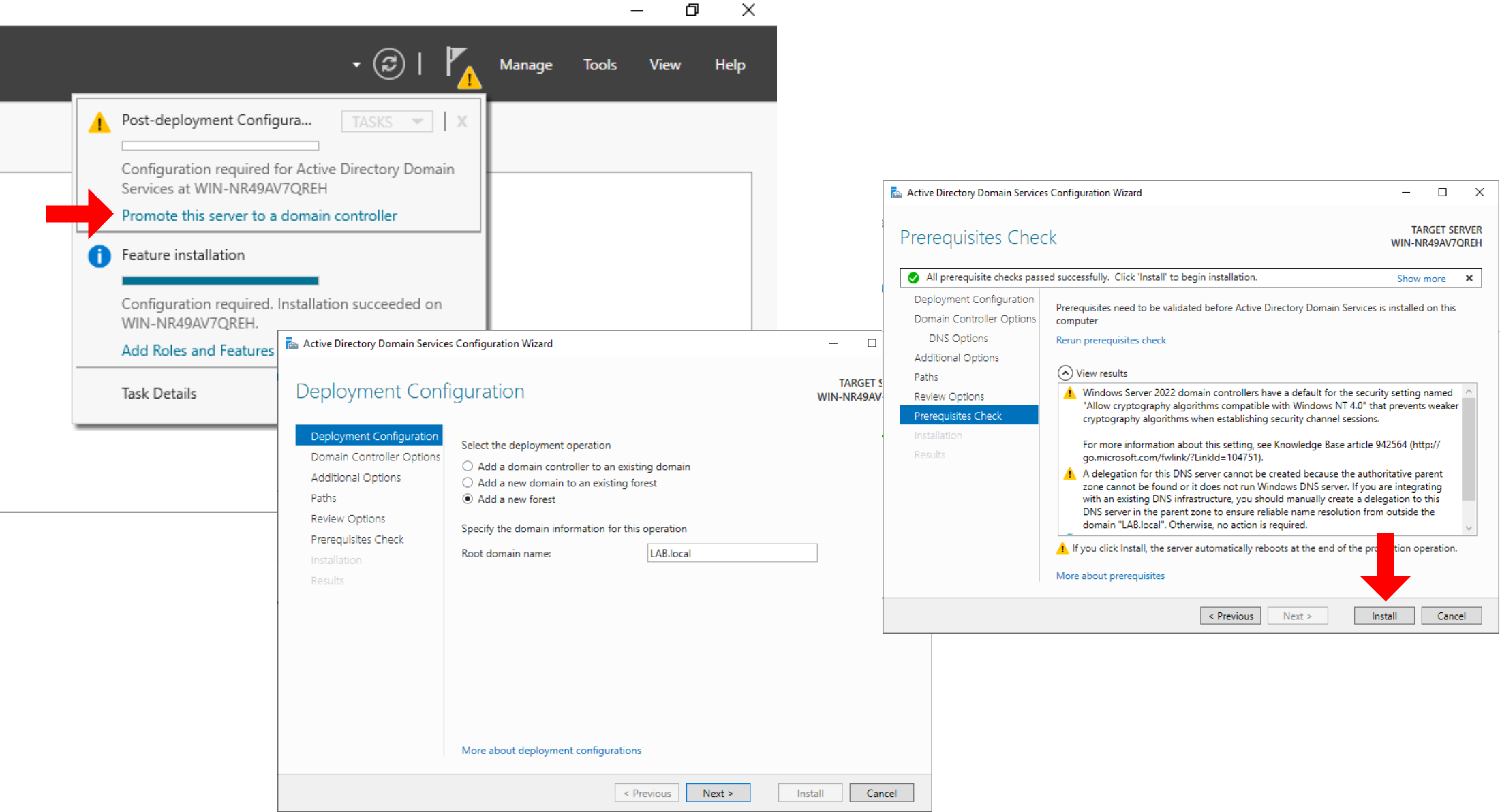This screenshot has width=1500, height=812.
Task: Open the notifications flag with warning
Action: tap(461, 67)
